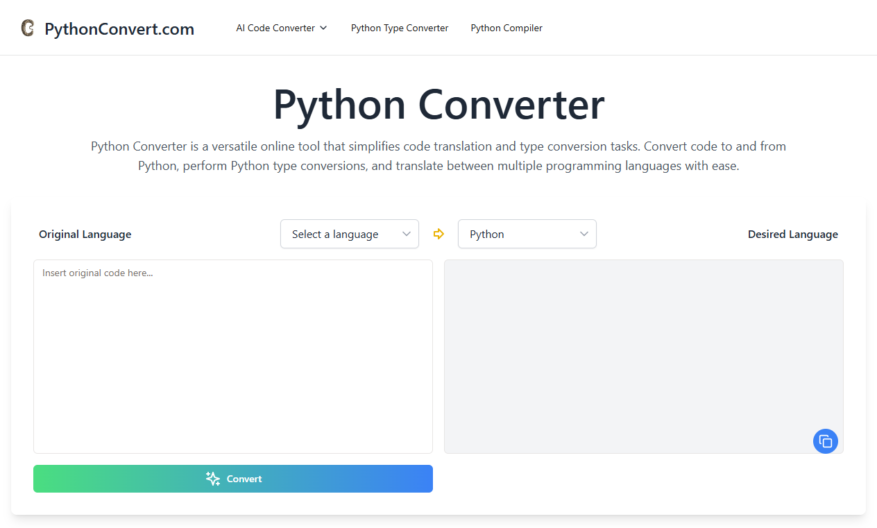Open the Python Compiler page

[x=506, y=28]
